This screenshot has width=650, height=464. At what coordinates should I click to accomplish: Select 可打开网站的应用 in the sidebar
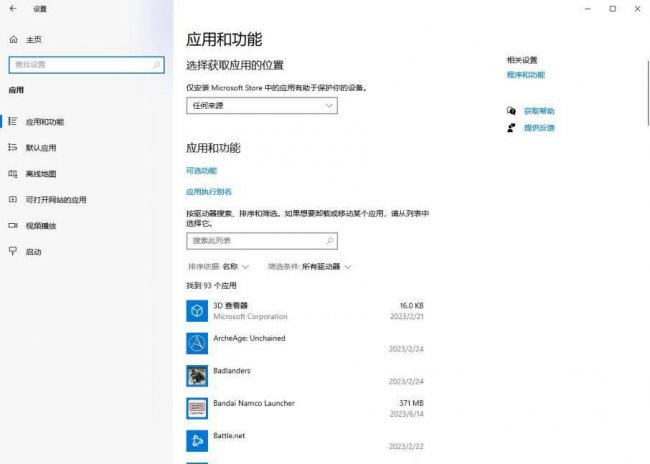87,200
